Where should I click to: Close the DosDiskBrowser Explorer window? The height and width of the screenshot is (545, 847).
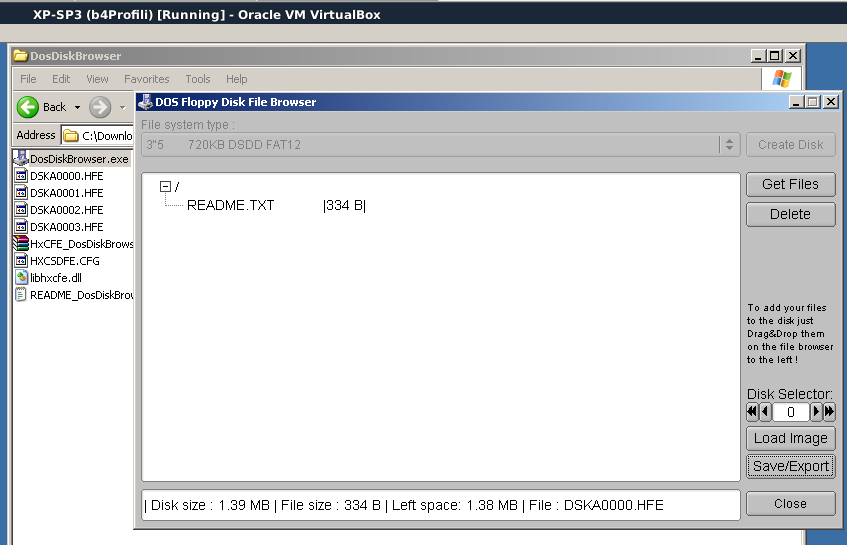(792, 56)
